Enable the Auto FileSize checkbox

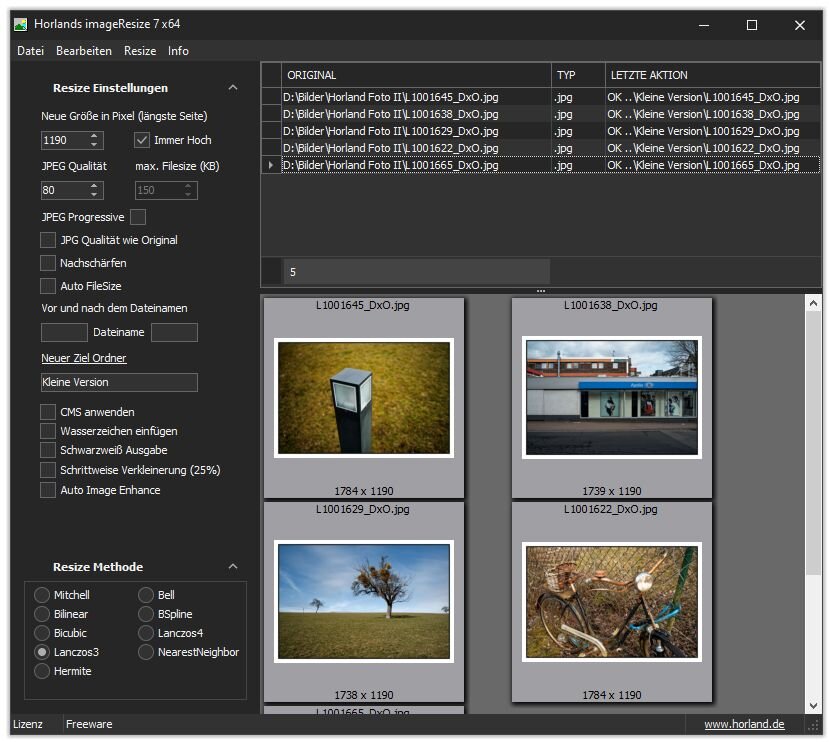click(48, 286)
